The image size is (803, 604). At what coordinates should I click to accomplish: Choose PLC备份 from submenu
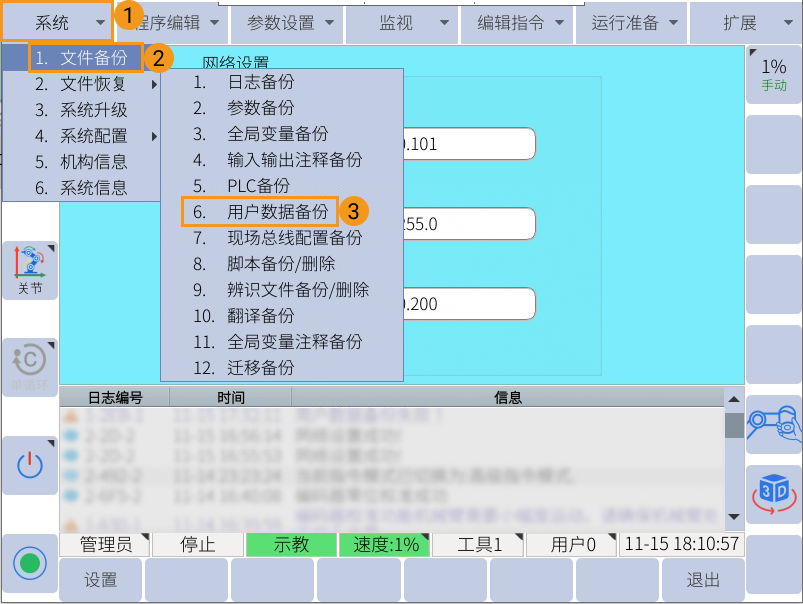pyautogui.click(x=282, y=186)
